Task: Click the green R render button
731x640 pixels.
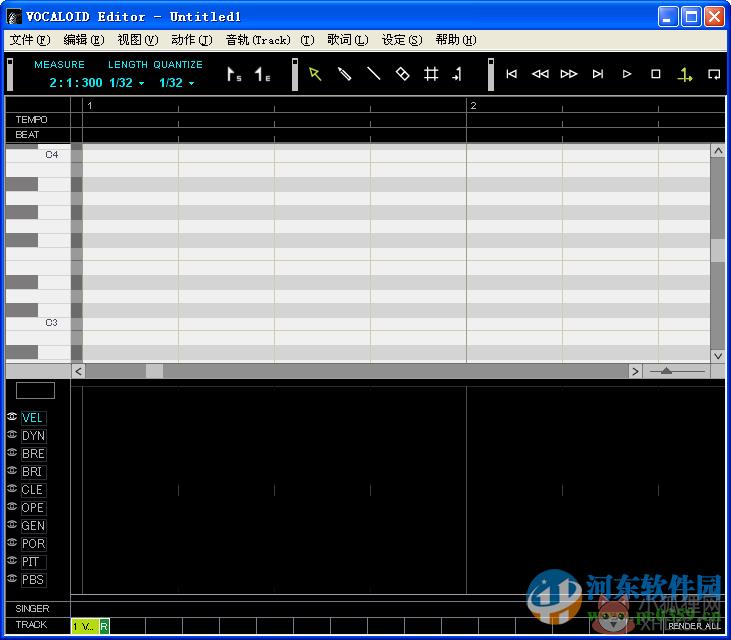Action: pos(104,626)
